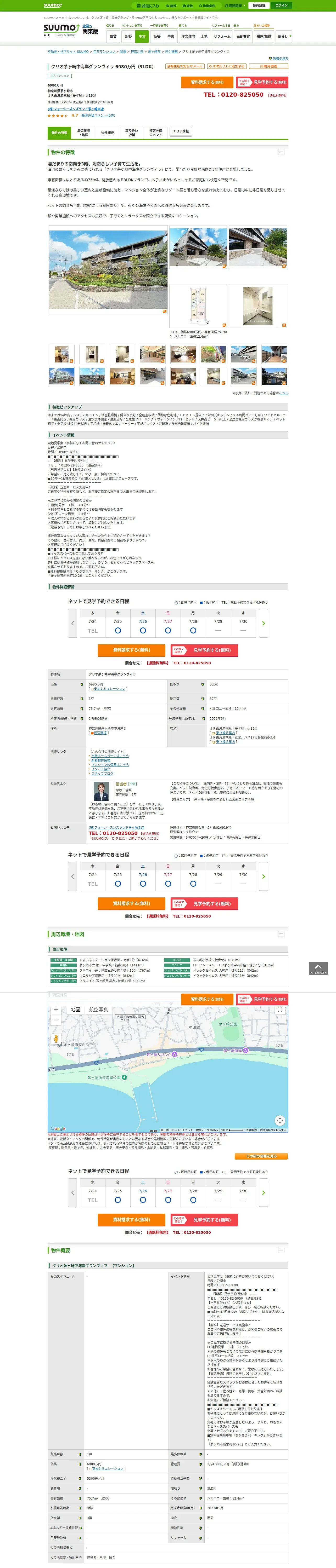The width and height of the screenshot is (336, 1568).
Task: Click top 見学予約する(無料) red button
Action: pos(262,82)
